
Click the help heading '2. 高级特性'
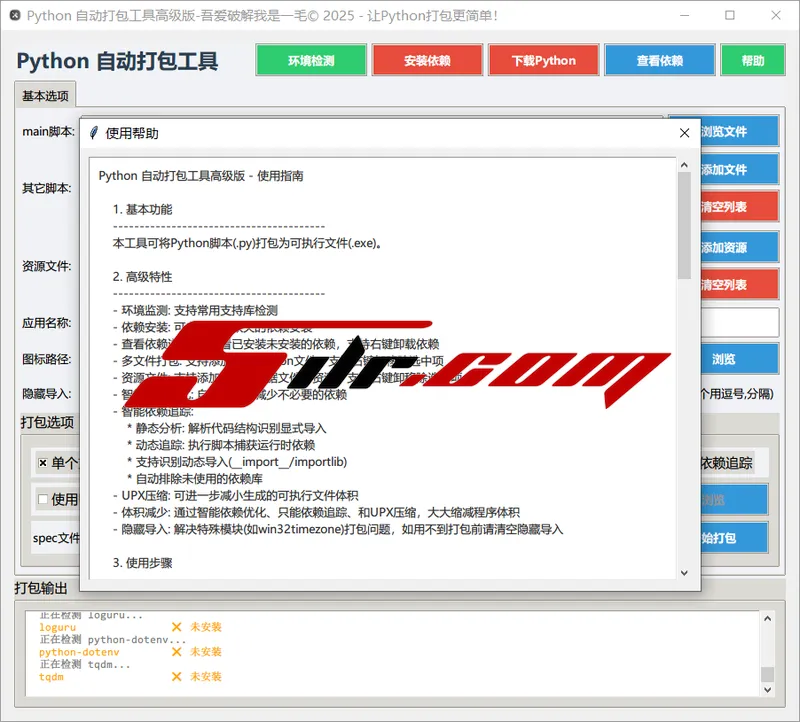(142, 277)
